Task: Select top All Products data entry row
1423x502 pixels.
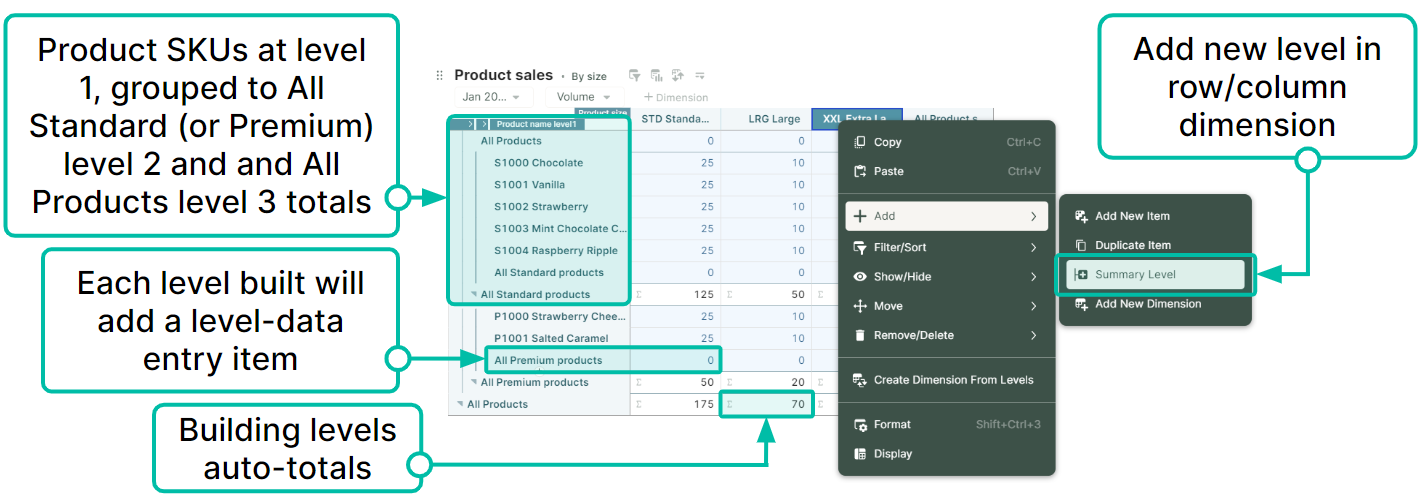Action: pyautogui.click(x=540, y=141)
